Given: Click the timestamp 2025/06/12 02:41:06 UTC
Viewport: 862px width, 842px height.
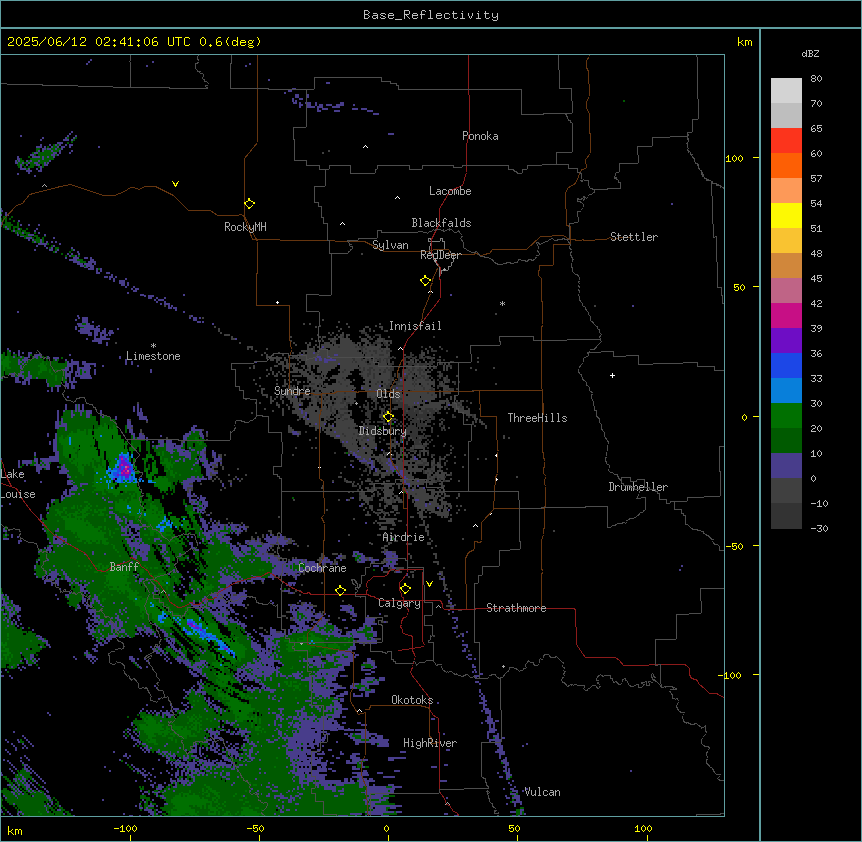Looking at the screenshot, I should tap(98, 42).
